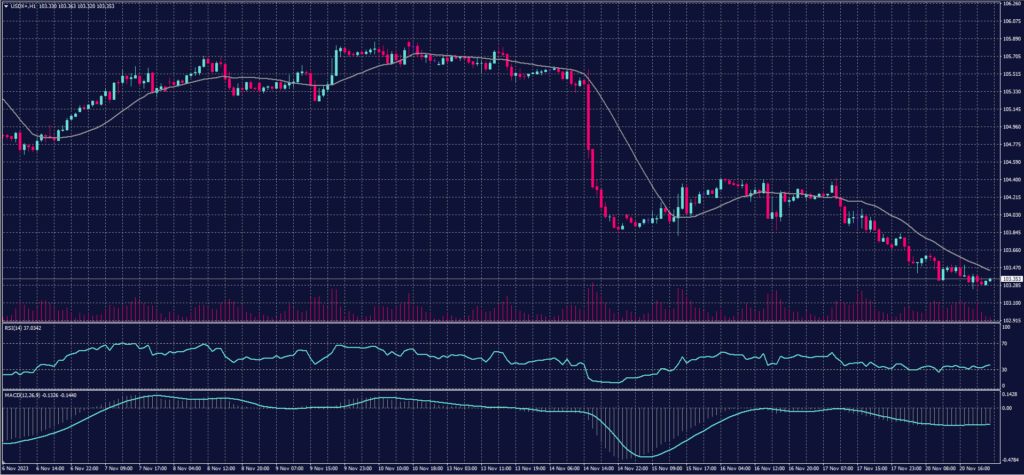
Task: Select the 30 level on RSI scale
Action: tap(1003, 370)
